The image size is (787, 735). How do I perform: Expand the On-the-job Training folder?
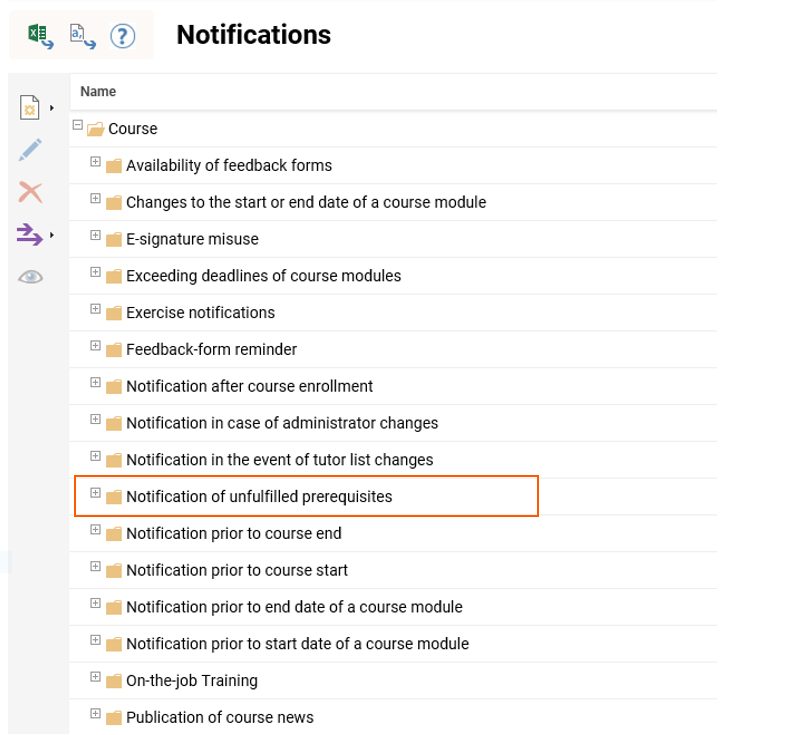tap(95, 677)
